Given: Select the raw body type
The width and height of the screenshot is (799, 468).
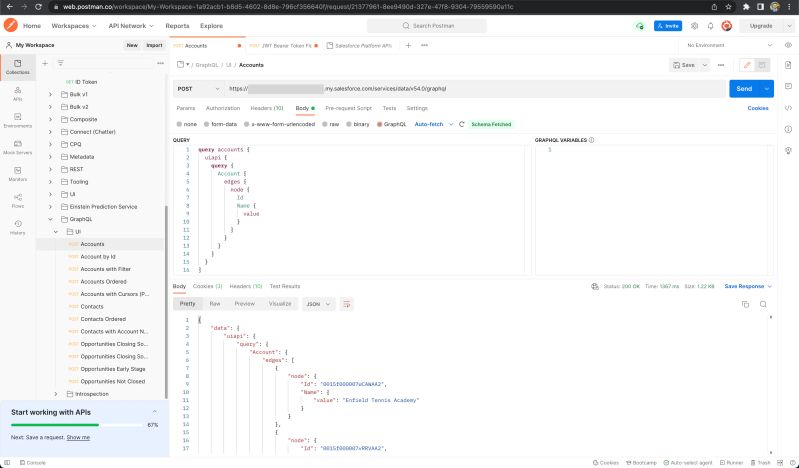Looking at the screenshot, I should 331,124.
